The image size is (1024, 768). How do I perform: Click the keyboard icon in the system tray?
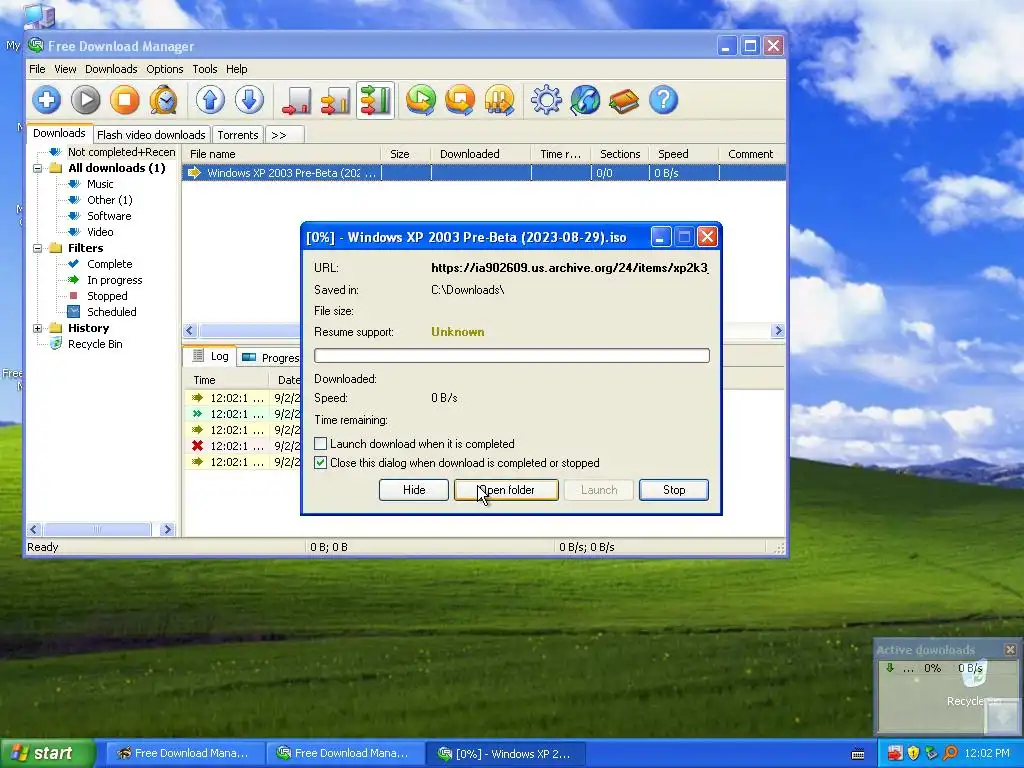pos(858,754)
